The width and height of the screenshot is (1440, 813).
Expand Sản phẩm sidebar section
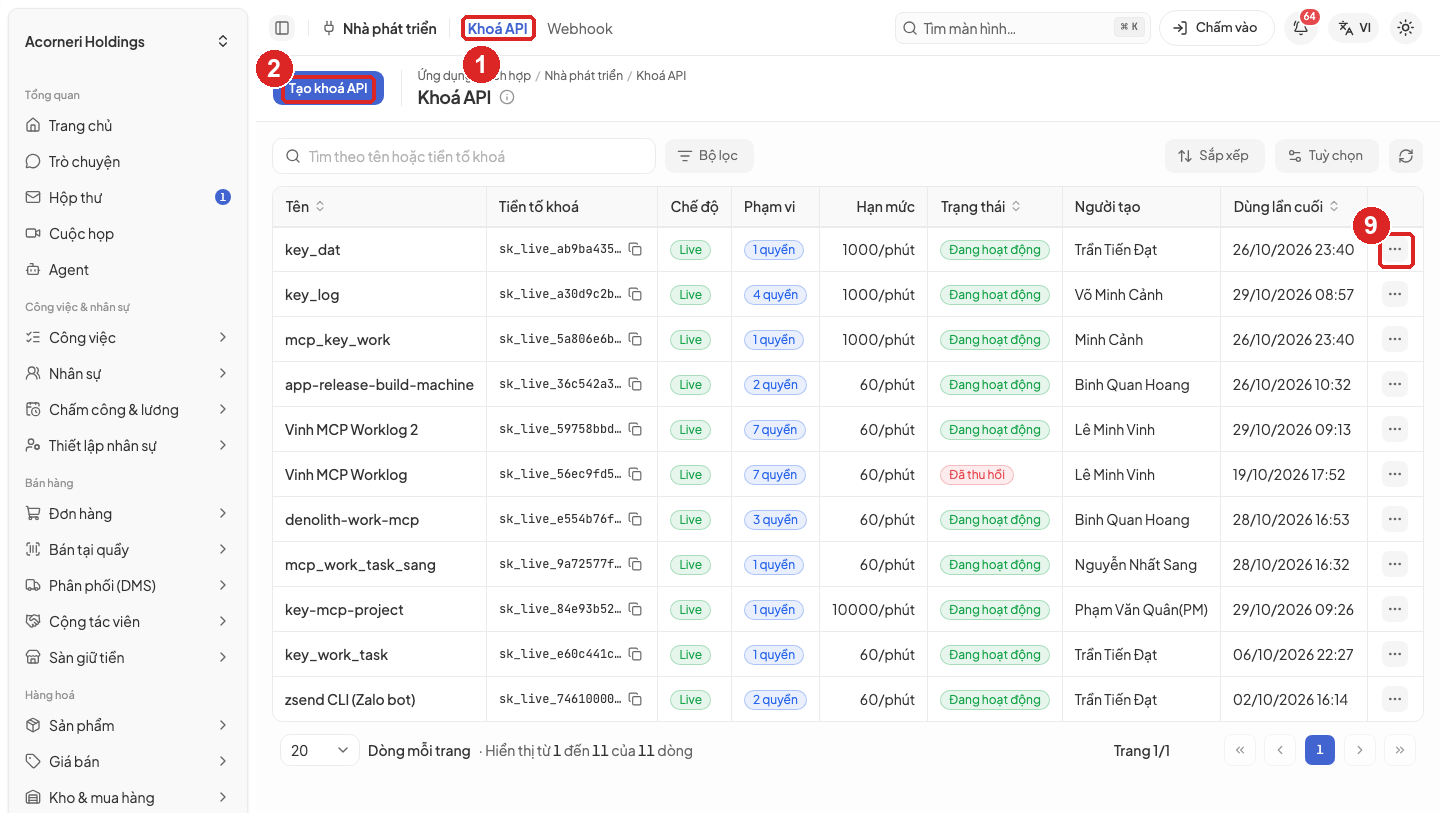pos(128,726)
